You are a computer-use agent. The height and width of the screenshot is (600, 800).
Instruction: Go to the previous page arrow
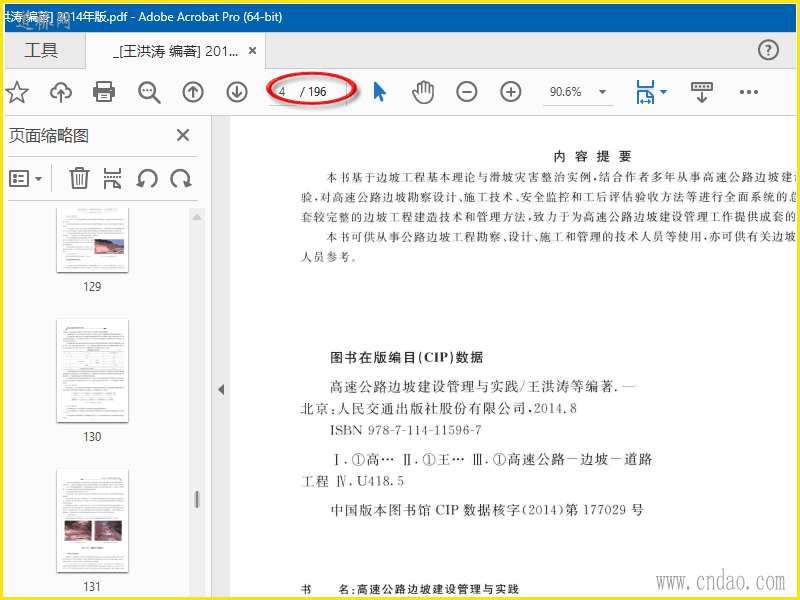coord(193,92)
